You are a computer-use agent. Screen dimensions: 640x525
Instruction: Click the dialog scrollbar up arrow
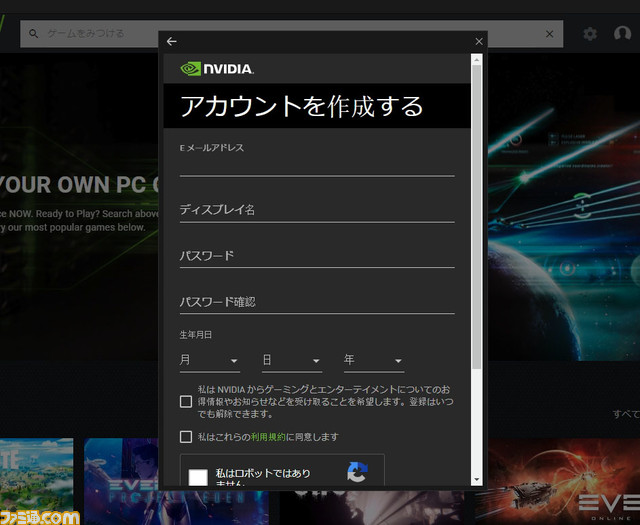[x=476, y=60]
